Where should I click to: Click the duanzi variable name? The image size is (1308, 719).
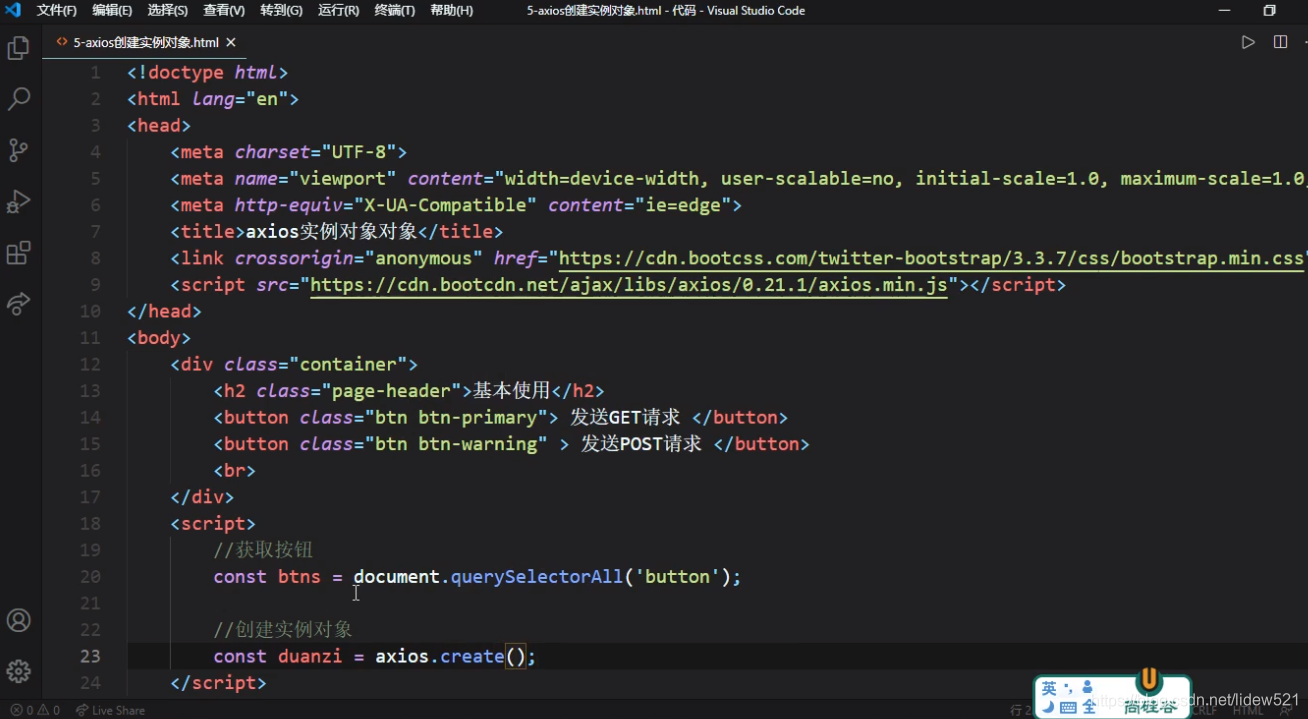tap(310, 656)
